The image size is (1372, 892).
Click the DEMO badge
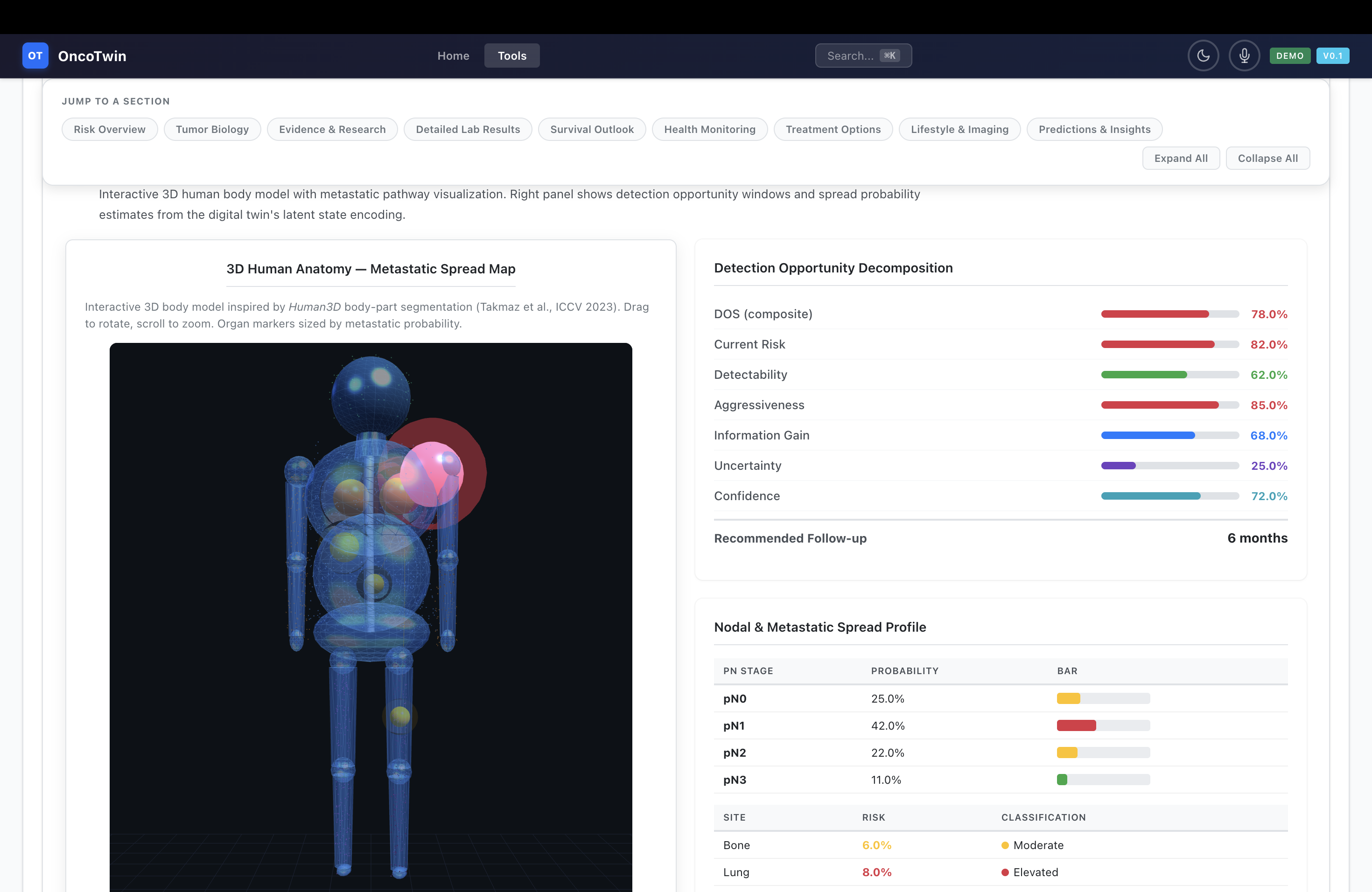[1289, 56]
